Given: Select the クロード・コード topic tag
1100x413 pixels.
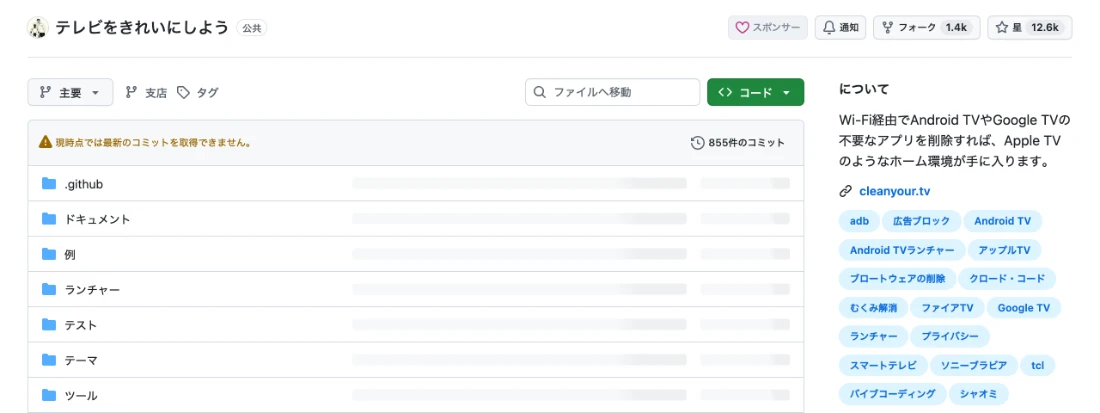Looking at the screenshot, I should 1007,278.
